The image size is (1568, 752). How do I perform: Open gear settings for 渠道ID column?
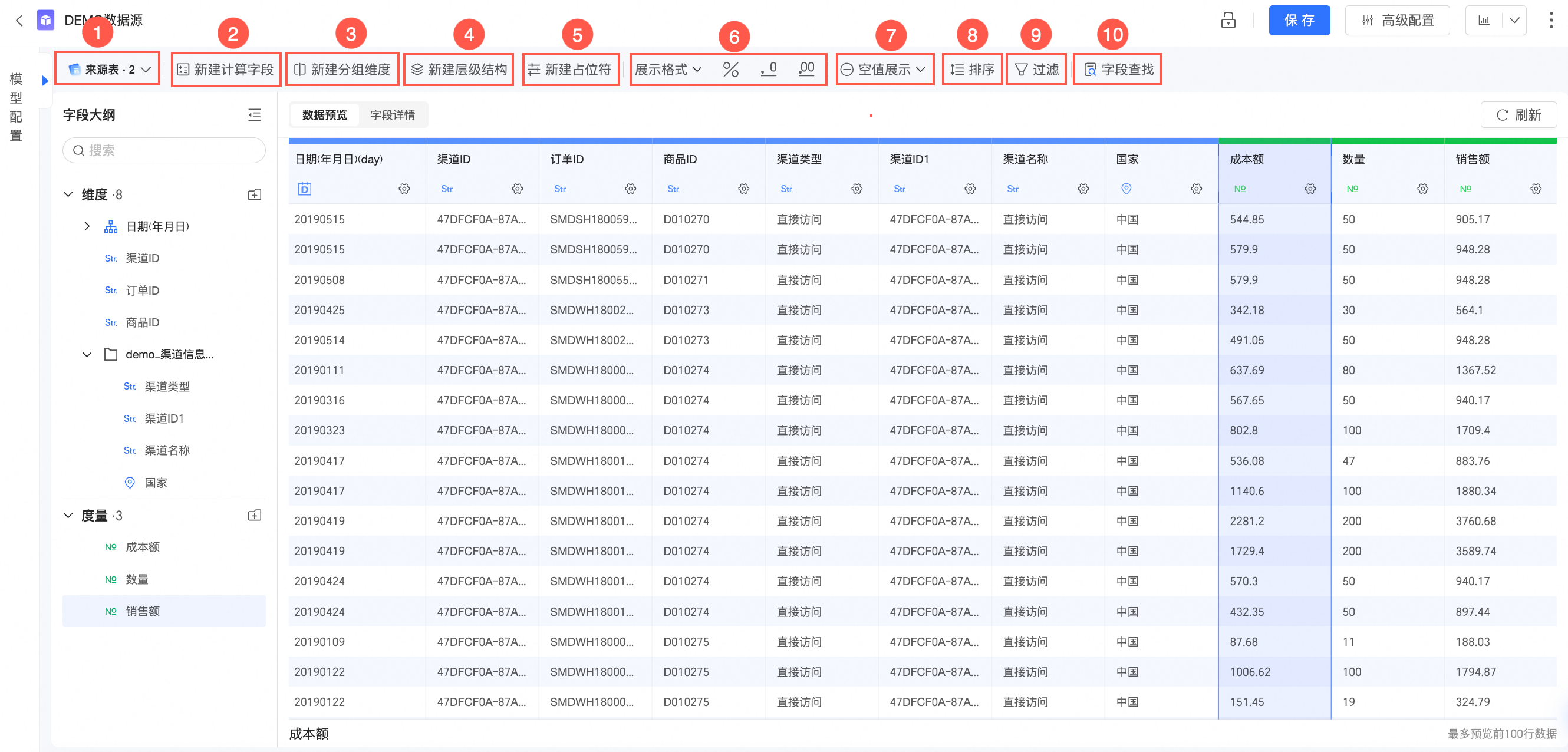click(518, 189)
